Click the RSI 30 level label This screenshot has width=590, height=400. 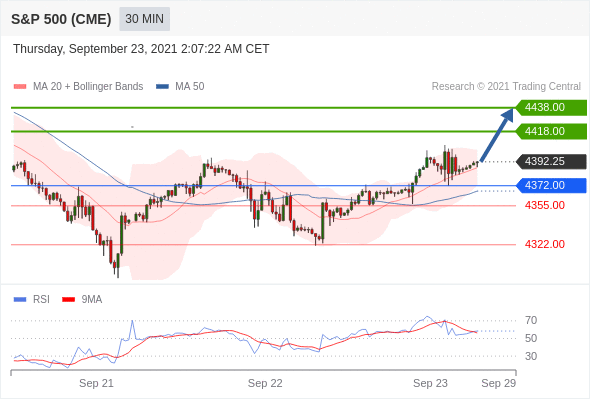531,356
